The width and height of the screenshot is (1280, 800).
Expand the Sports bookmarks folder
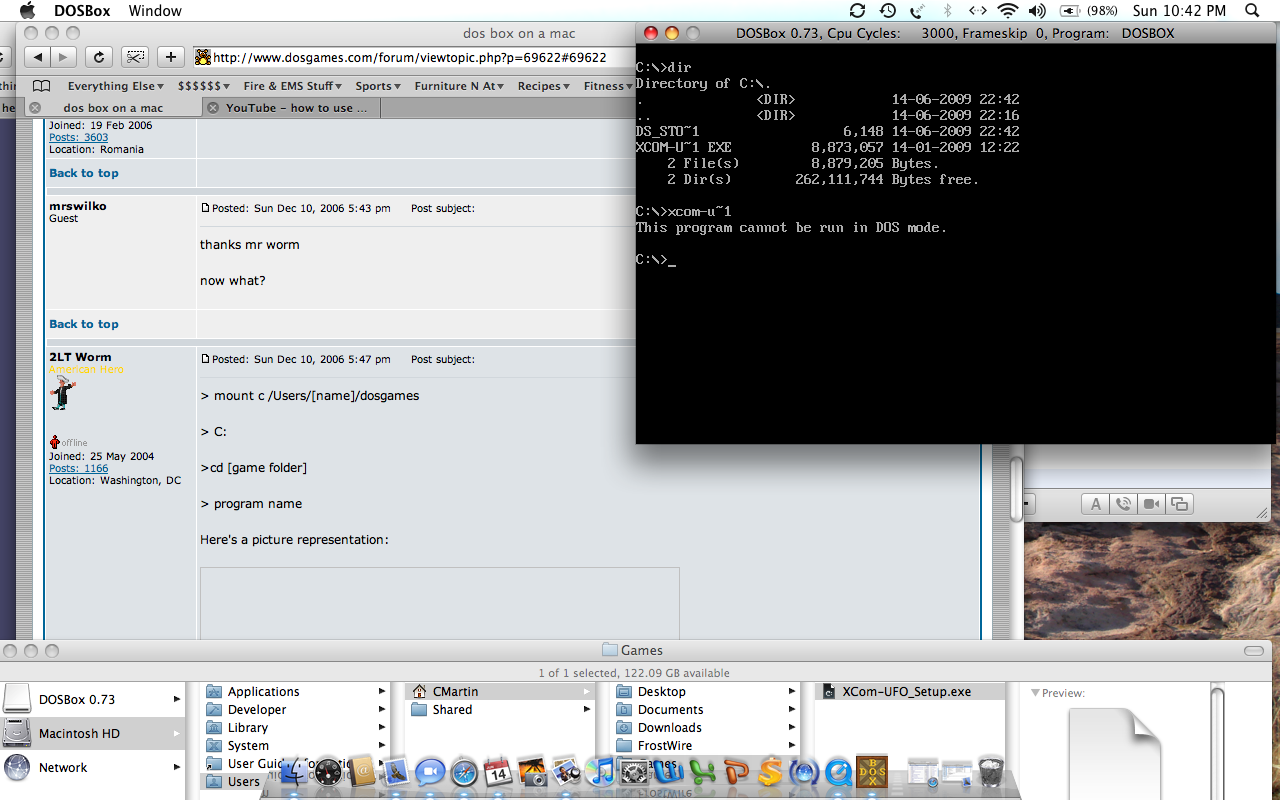tap(379, 86)
